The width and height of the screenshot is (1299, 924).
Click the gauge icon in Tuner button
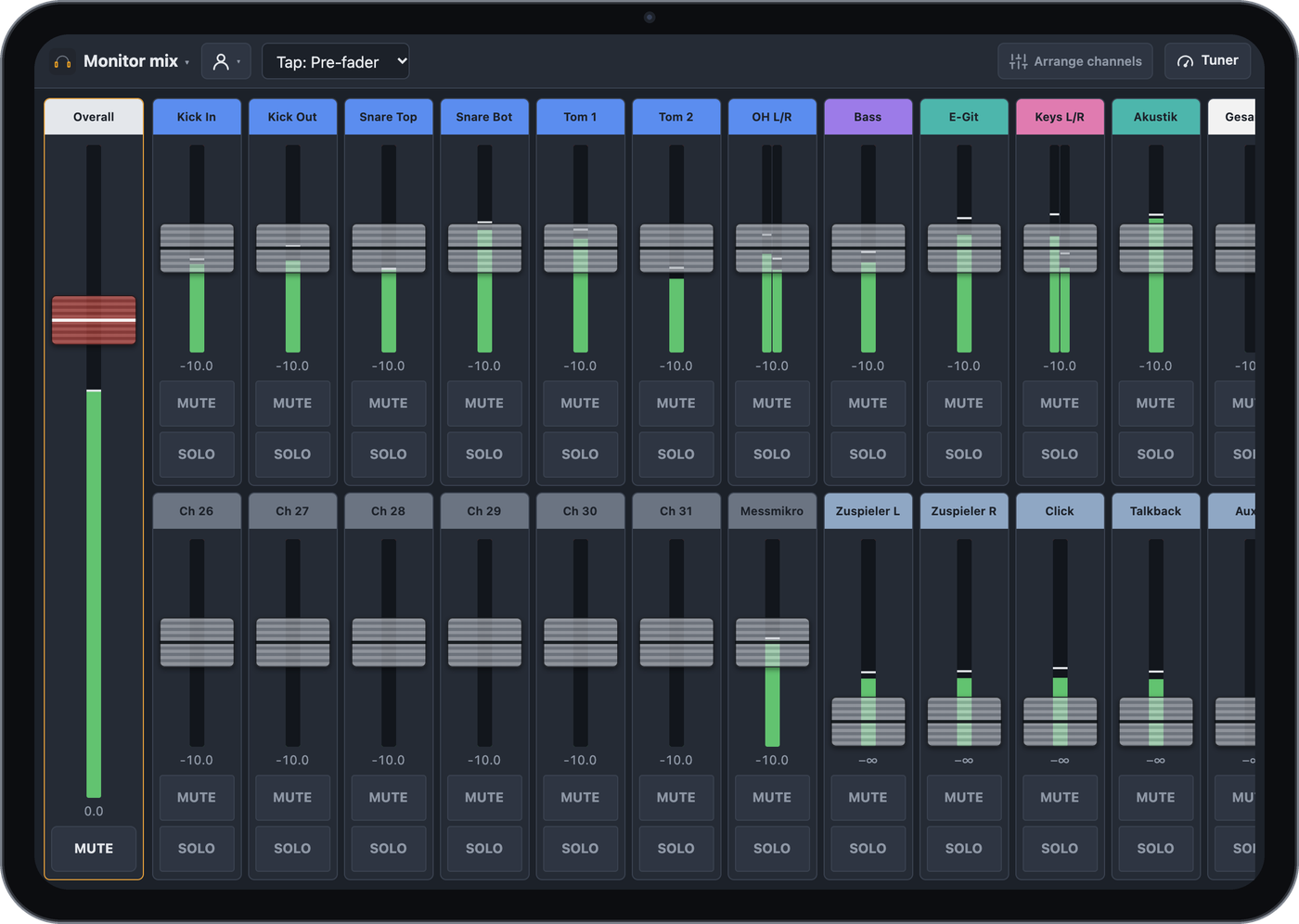(1185, 61)
